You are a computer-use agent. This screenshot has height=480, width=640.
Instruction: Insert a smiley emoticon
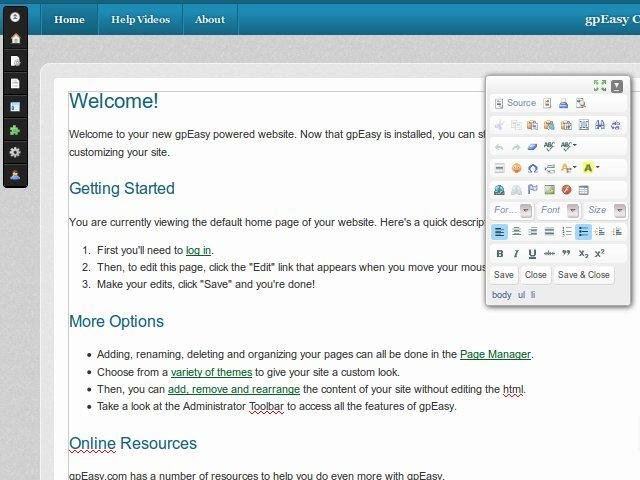pos(517,168)
